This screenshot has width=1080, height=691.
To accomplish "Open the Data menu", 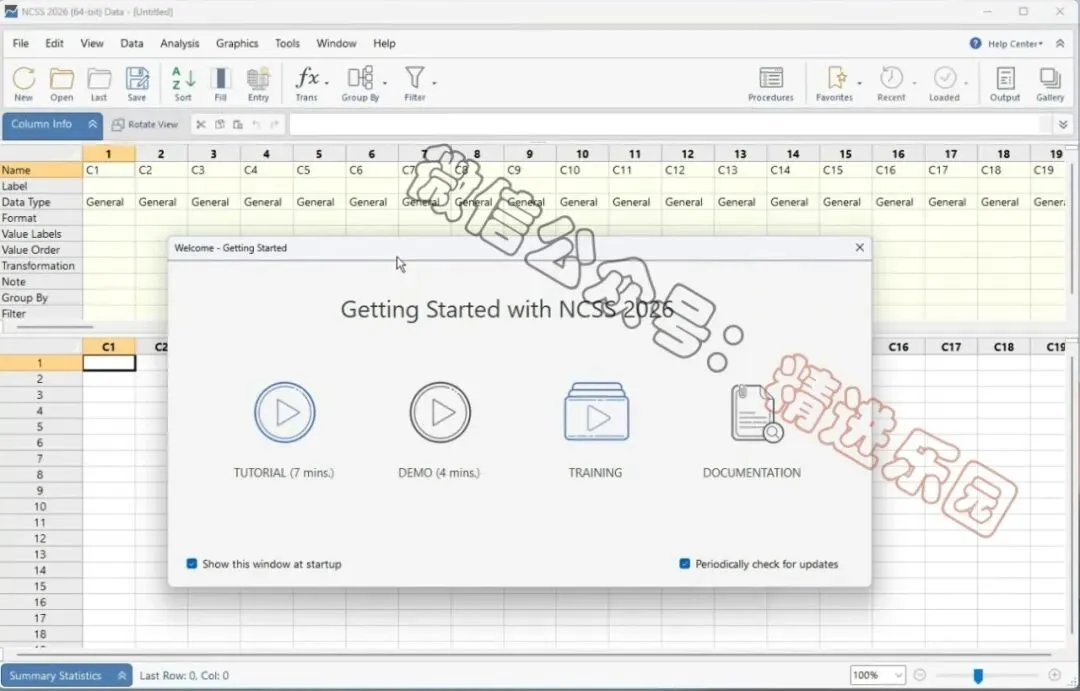I will coord(132,43).
